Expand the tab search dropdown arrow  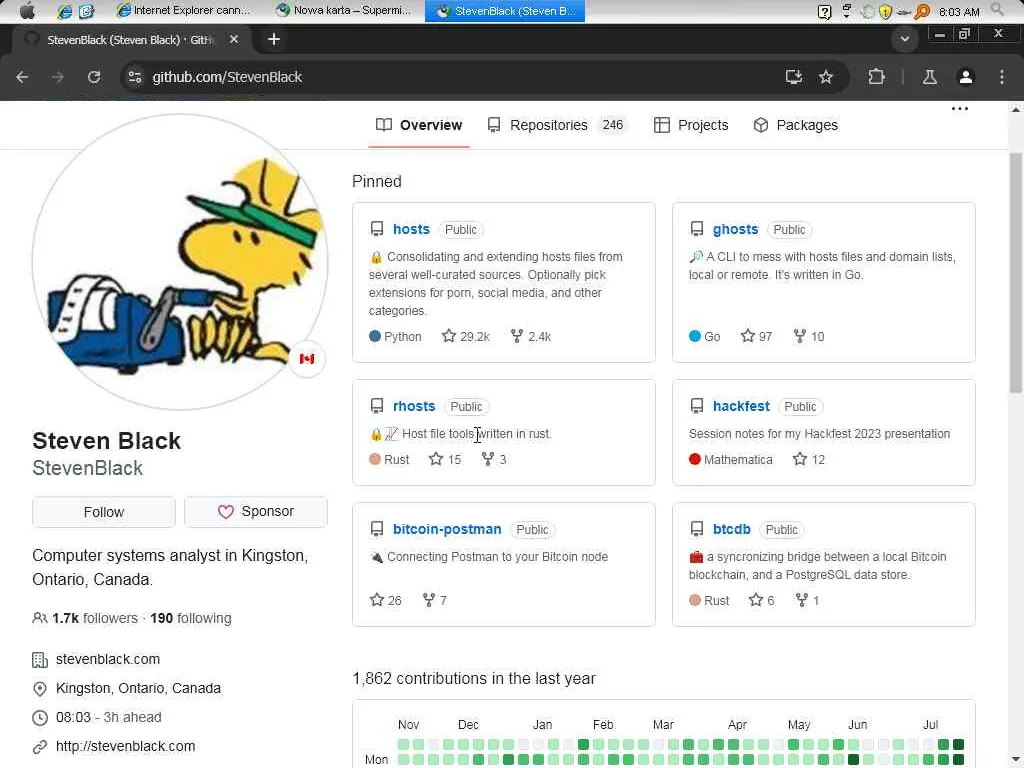pyautogui.click(x=904, y=39)
